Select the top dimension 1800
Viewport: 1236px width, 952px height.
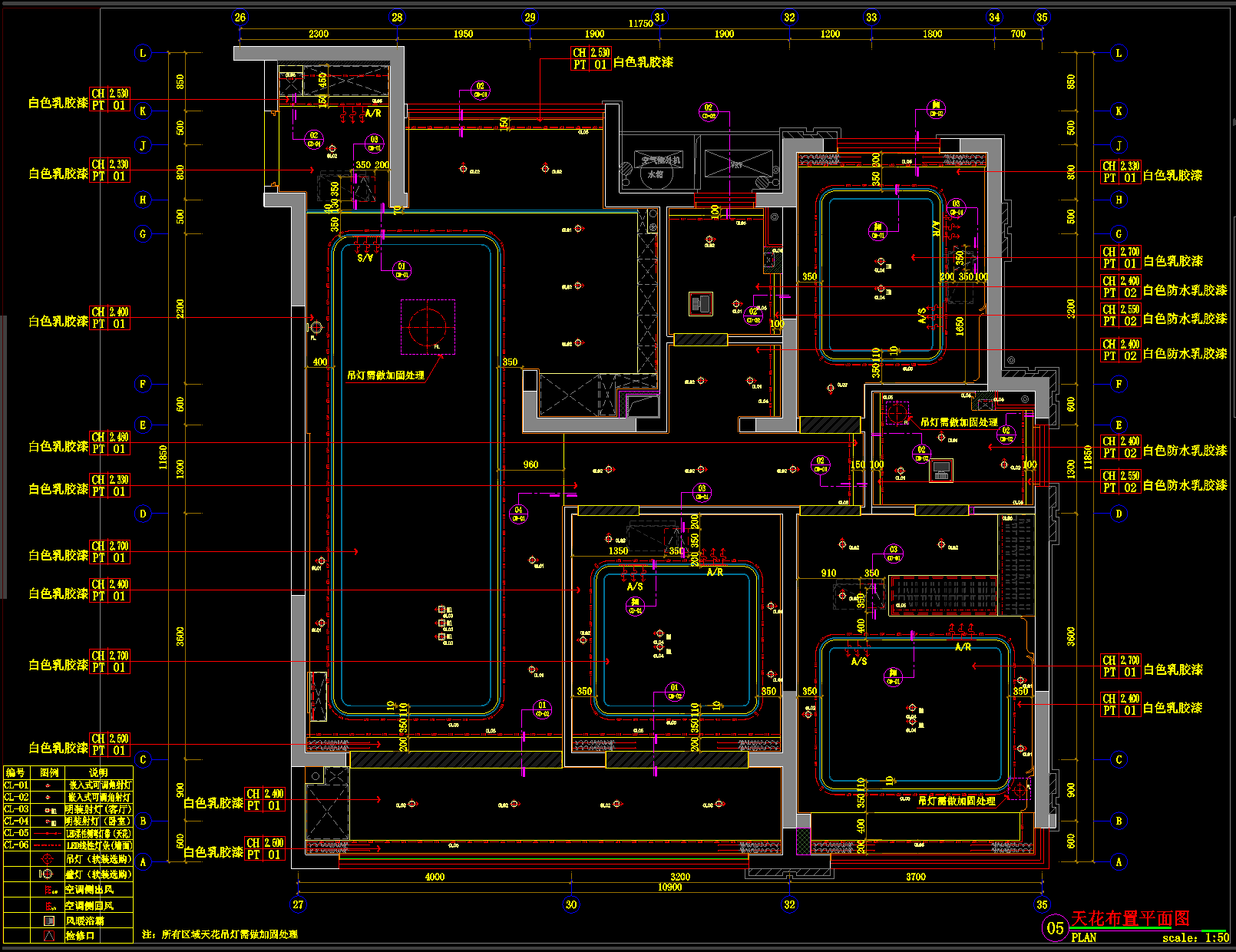click(x=933, y=34)
